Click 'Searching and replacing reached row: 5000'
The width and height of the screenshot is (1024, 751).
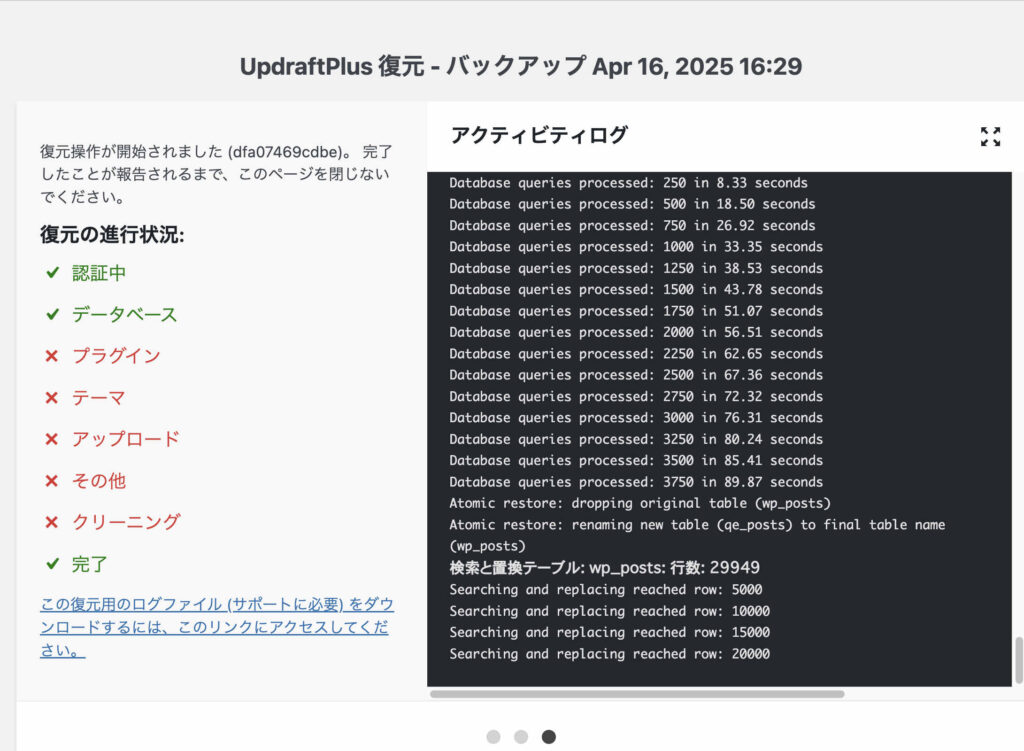point(606,590)
